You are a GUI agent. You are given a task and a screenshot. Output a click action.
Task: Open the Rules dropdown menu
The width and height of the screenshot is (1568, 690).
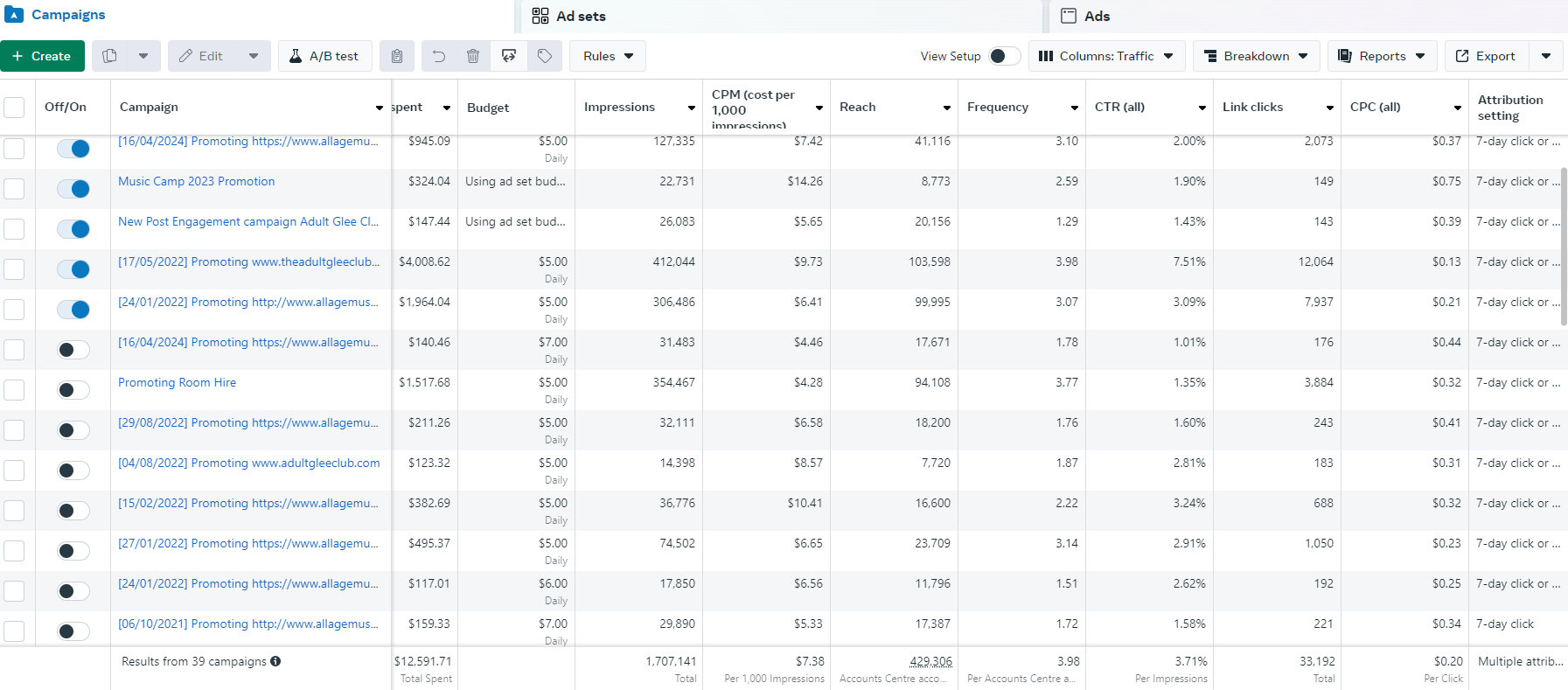[608, 56]
